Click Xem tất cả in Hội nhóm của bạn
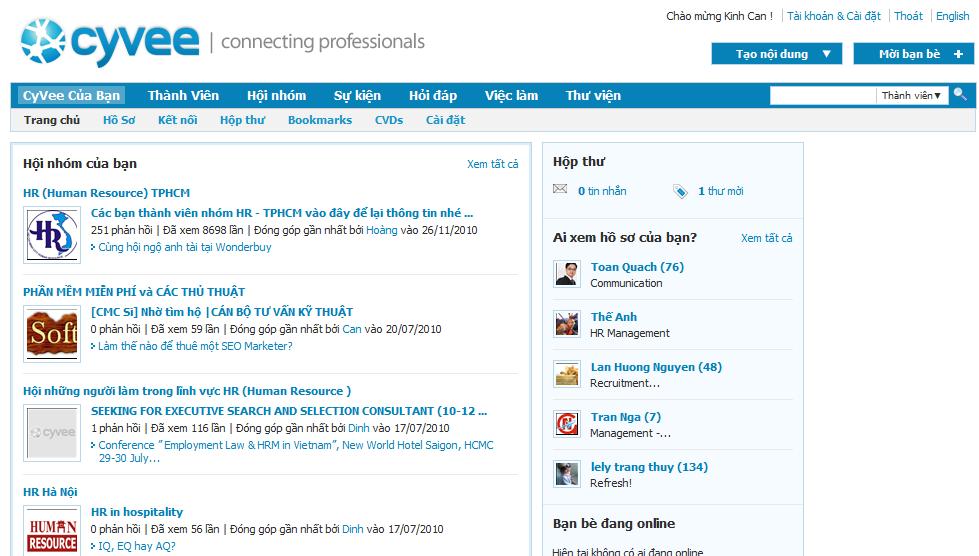Screen dimensions: 979x556 tap(492, 164)
